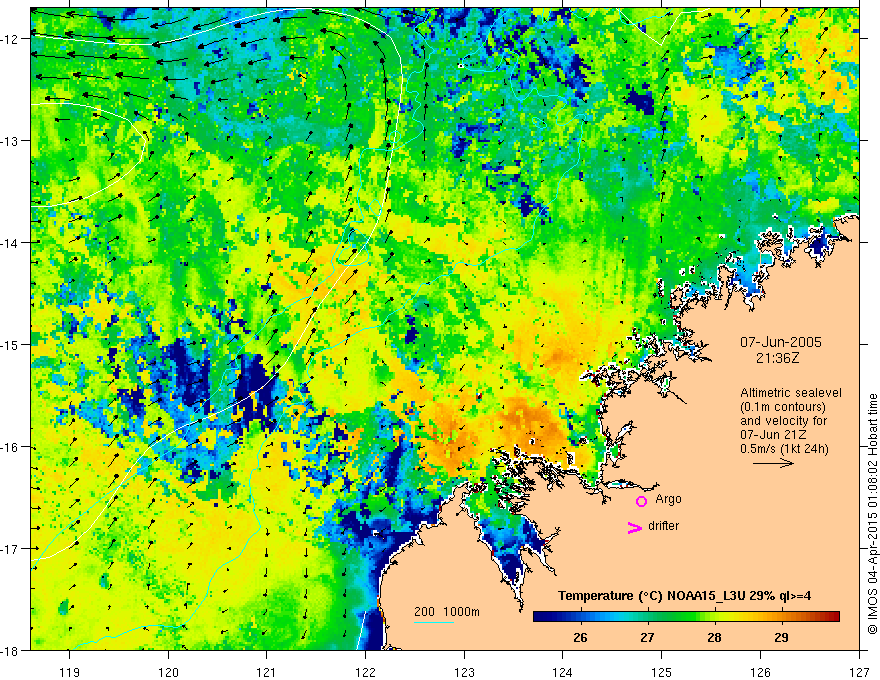This screenshot has width=880, height=680.
Task: Select the "drifter" legend label
Action: (663, 526)
